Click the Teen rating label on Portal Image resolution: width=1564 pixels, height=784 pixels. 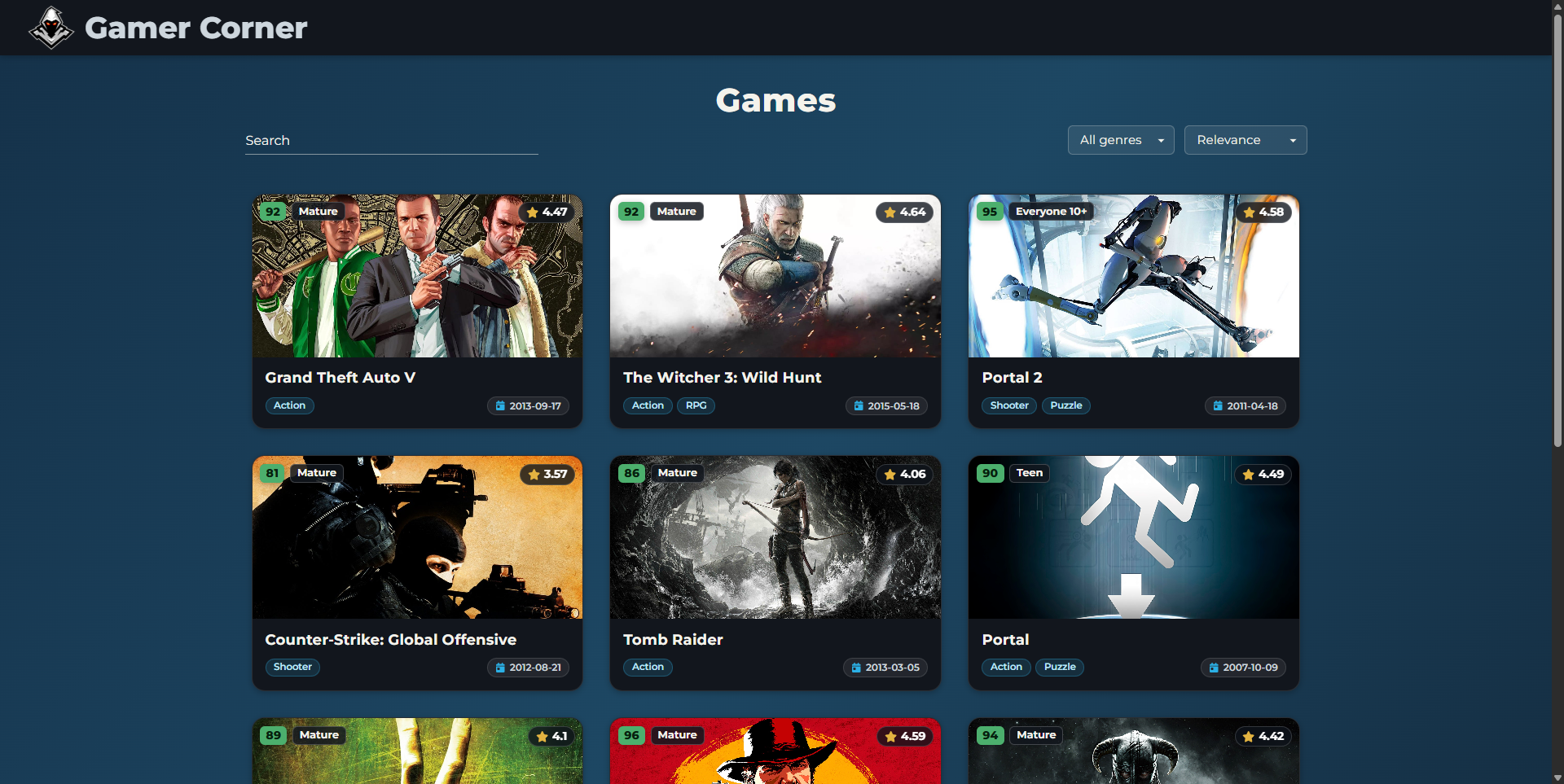pos(1030,473)
